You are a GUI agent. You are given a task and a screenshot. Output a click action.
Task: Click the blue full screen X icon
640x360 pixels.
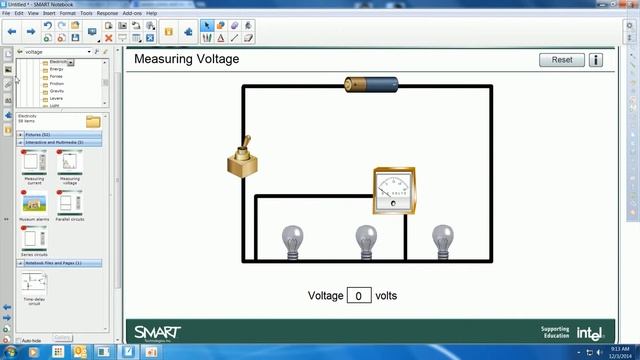pos(150,38)
